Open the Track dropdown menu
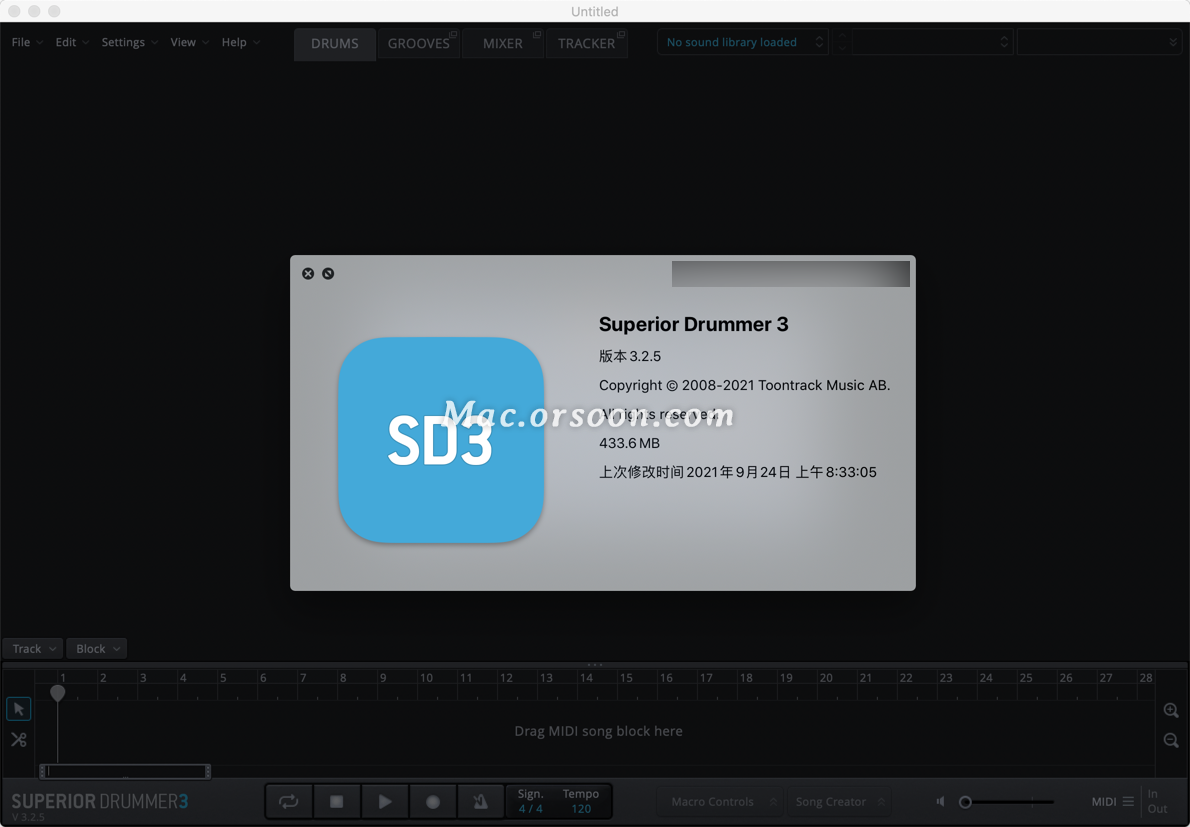This screenshot has width=1190, height=827. [33, 649]
